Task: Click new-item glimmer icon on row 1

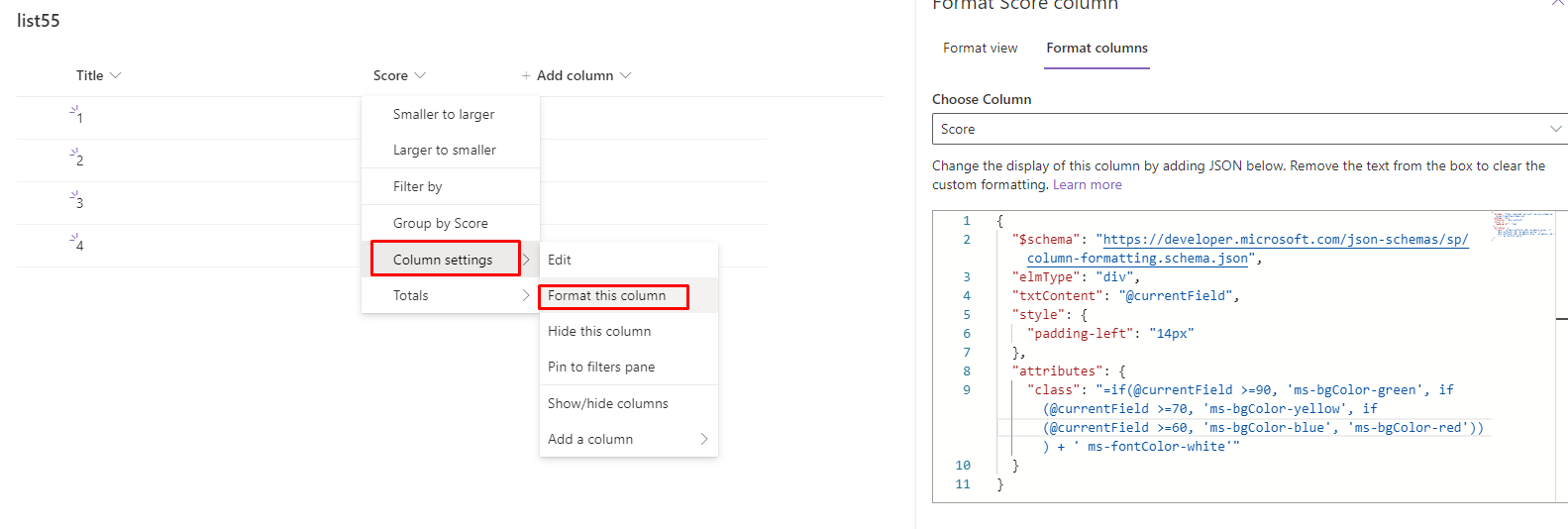Action: click(73, 111)
